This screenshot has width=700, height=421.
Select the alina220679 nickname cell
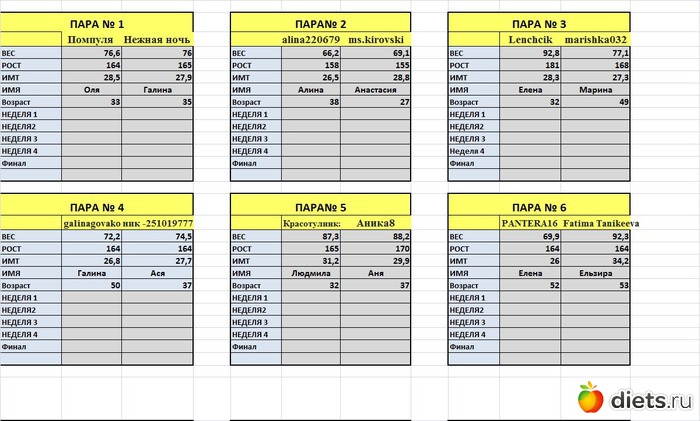[x=312, y=39]
